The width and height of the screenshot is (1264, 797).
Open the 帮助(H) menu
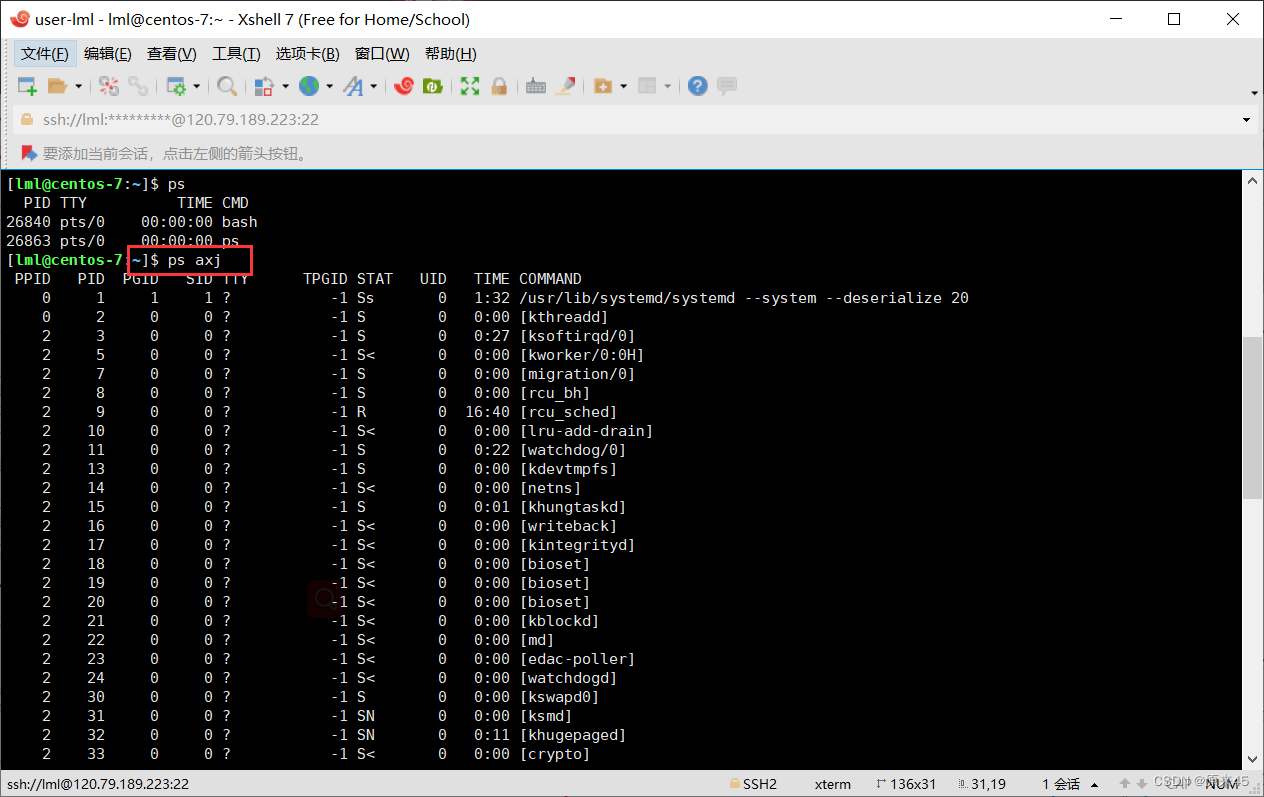coord(451,54)
